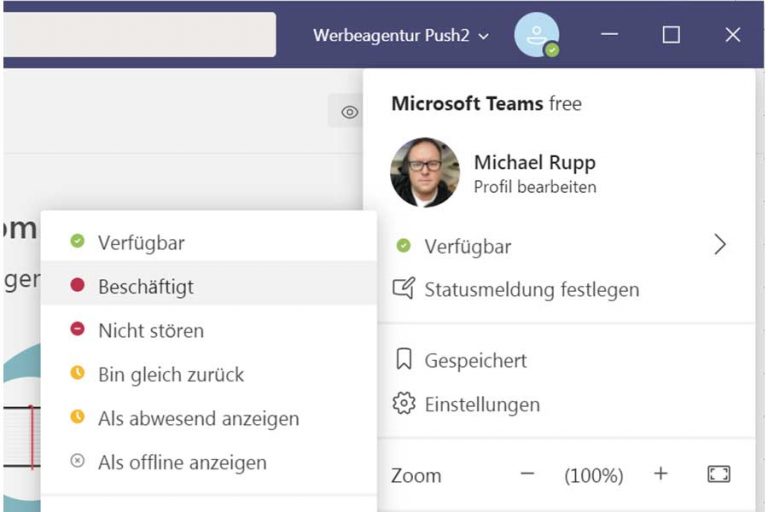The width and height of the screenshot is (768, 512).
Task: Click red Nicht stören minus icon
Action: coord(77,329)
